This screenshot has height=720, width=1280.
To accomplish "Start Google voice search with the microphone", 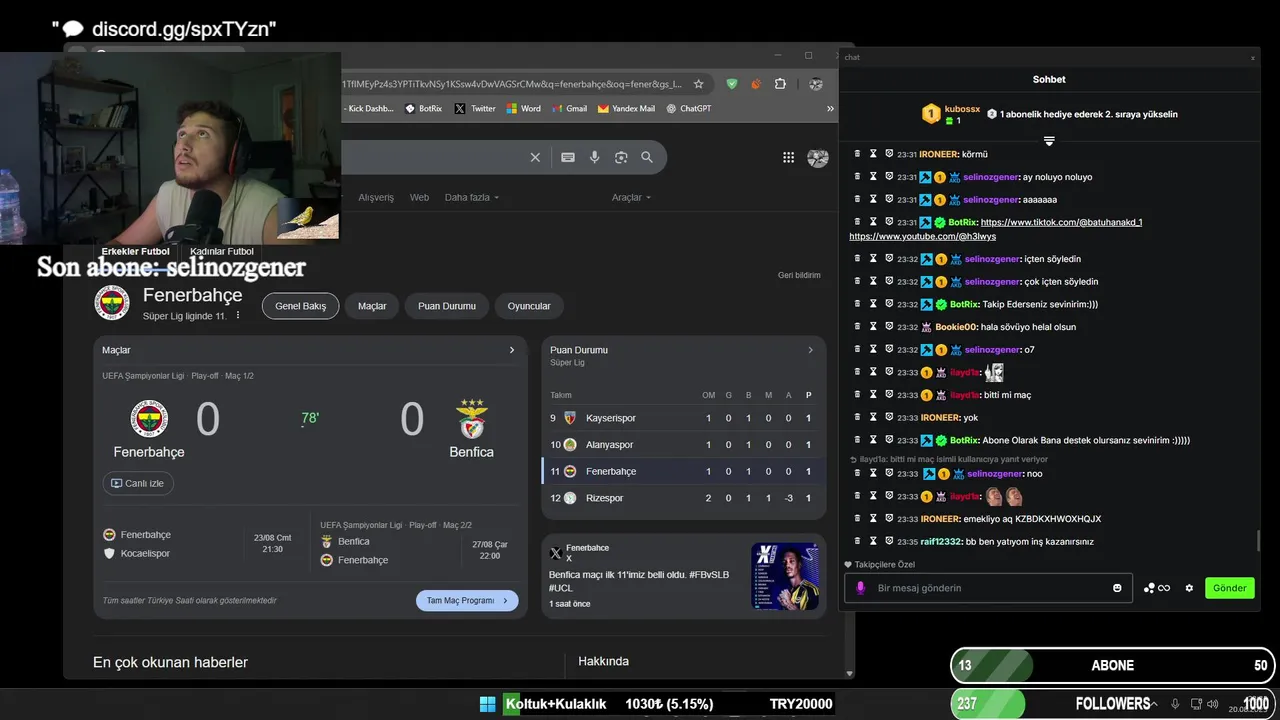I will tap(595, 157).
